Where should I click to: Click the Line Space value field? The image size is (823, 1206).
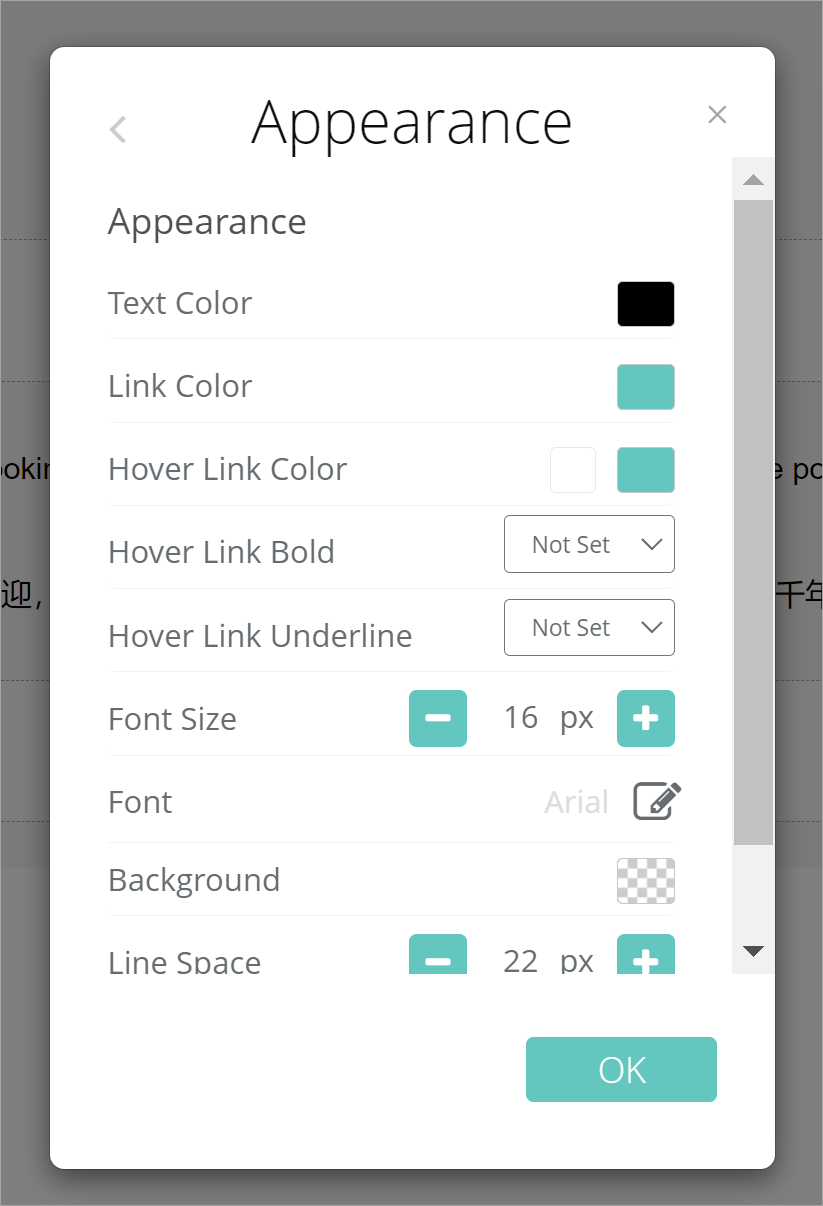pos(521,961)
